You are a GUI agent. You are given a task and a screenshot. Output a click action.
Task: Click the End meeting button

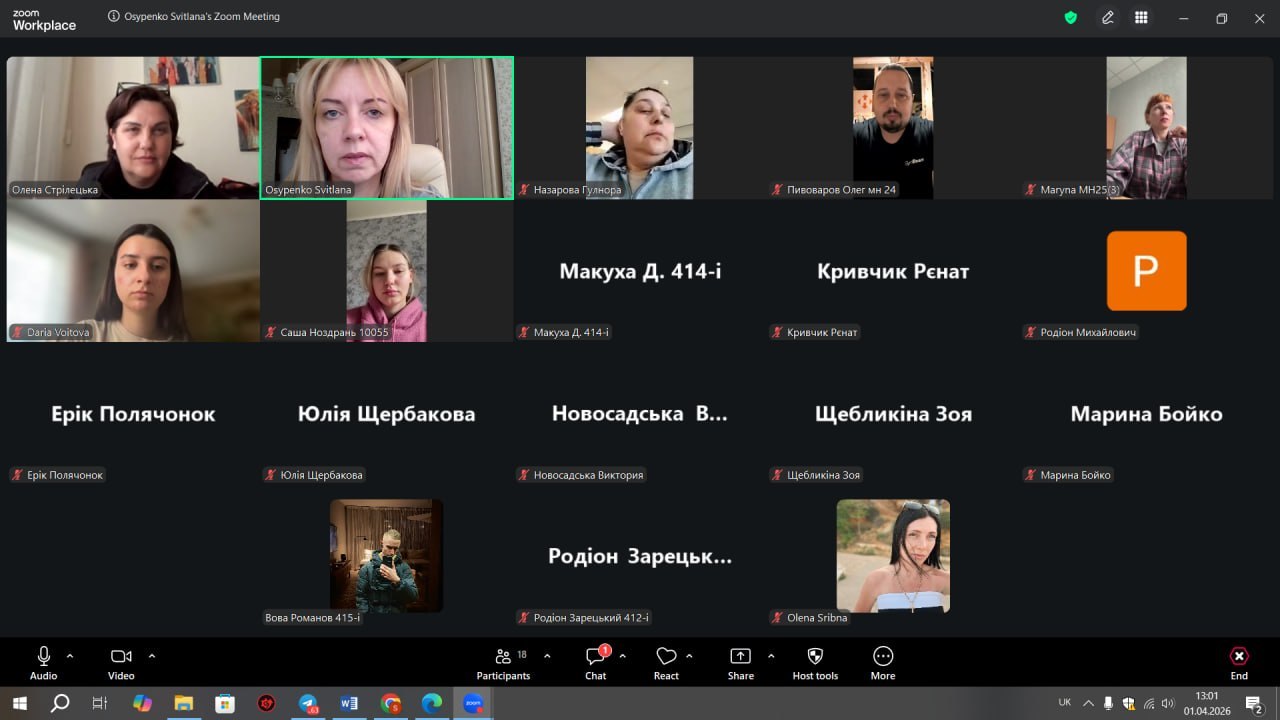(x=1239, y=662)
